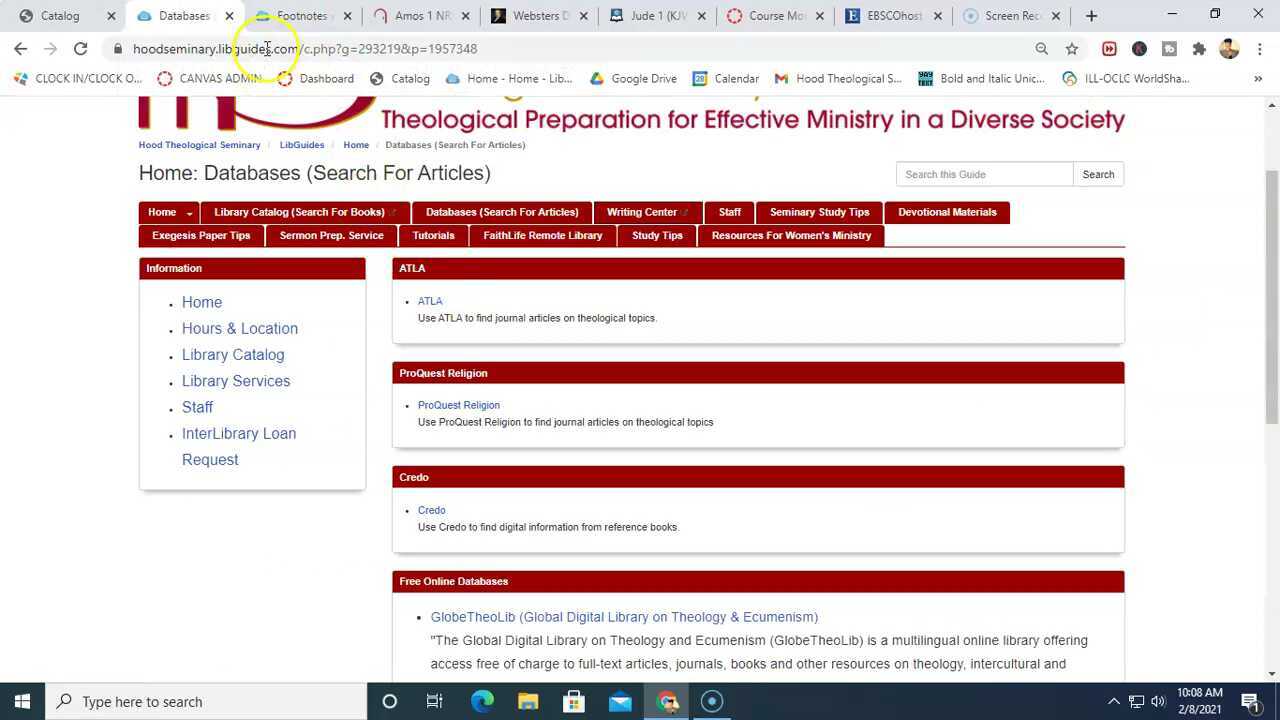Open the Chrome three-dot menu

(x=1260, y=48)
